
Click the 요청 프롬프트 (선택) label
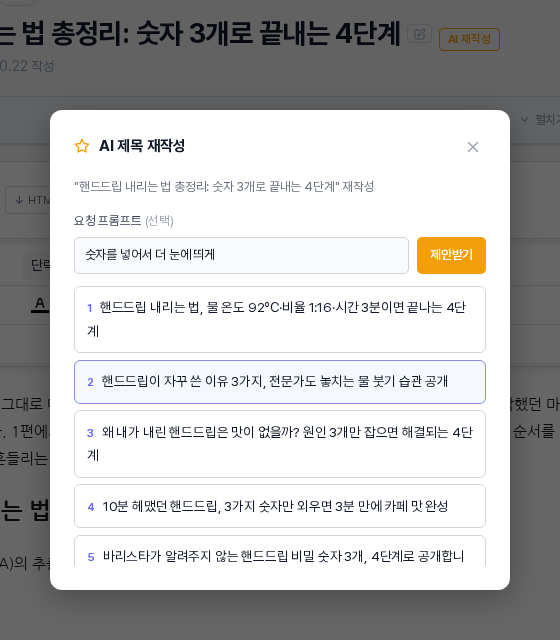(x=124, y=220)
